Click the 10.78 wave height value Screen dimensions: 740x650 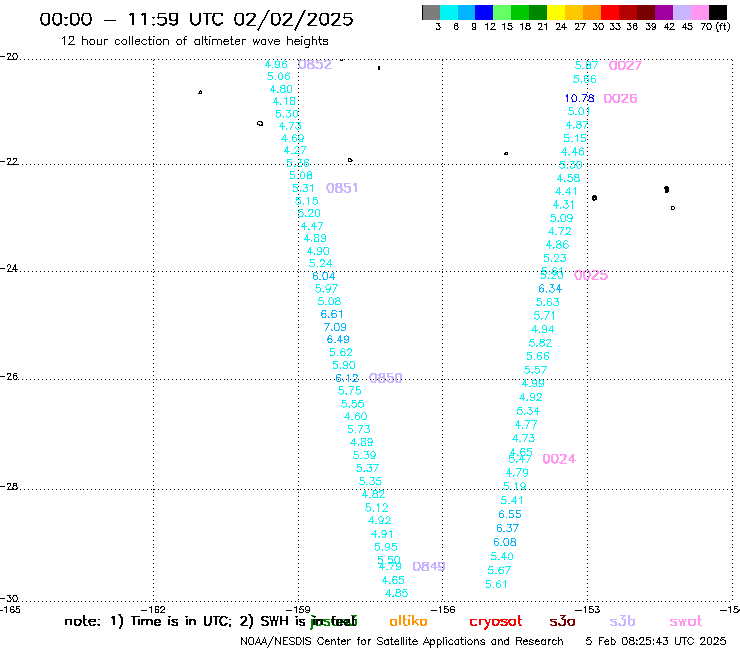(580, 98)
